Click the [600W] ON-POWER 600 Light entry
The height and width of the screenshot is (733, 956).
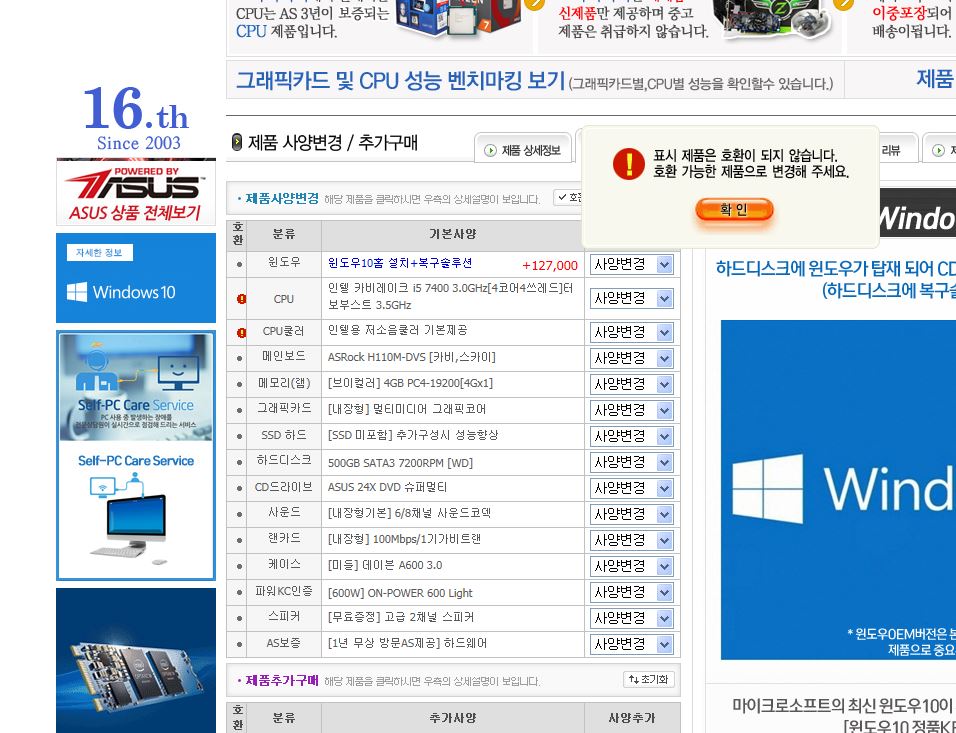coord(400,593)
